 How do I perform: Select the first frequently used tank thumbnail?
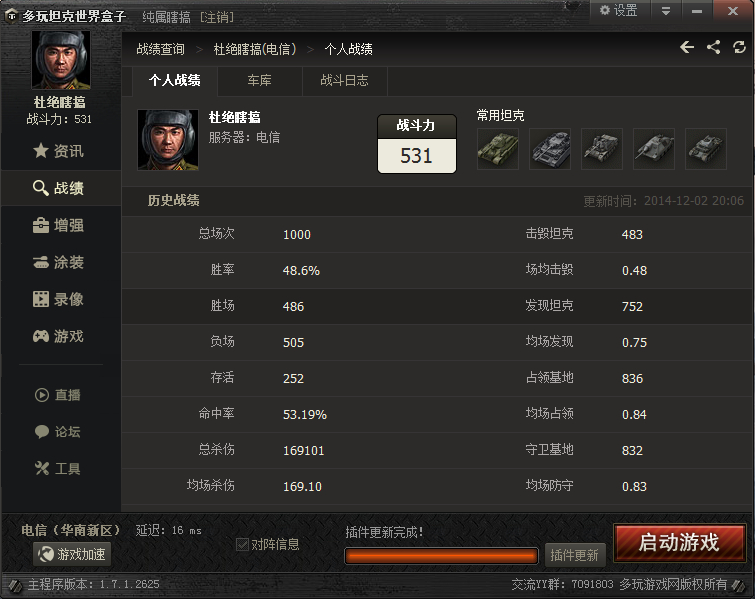(x=498, y=149)
